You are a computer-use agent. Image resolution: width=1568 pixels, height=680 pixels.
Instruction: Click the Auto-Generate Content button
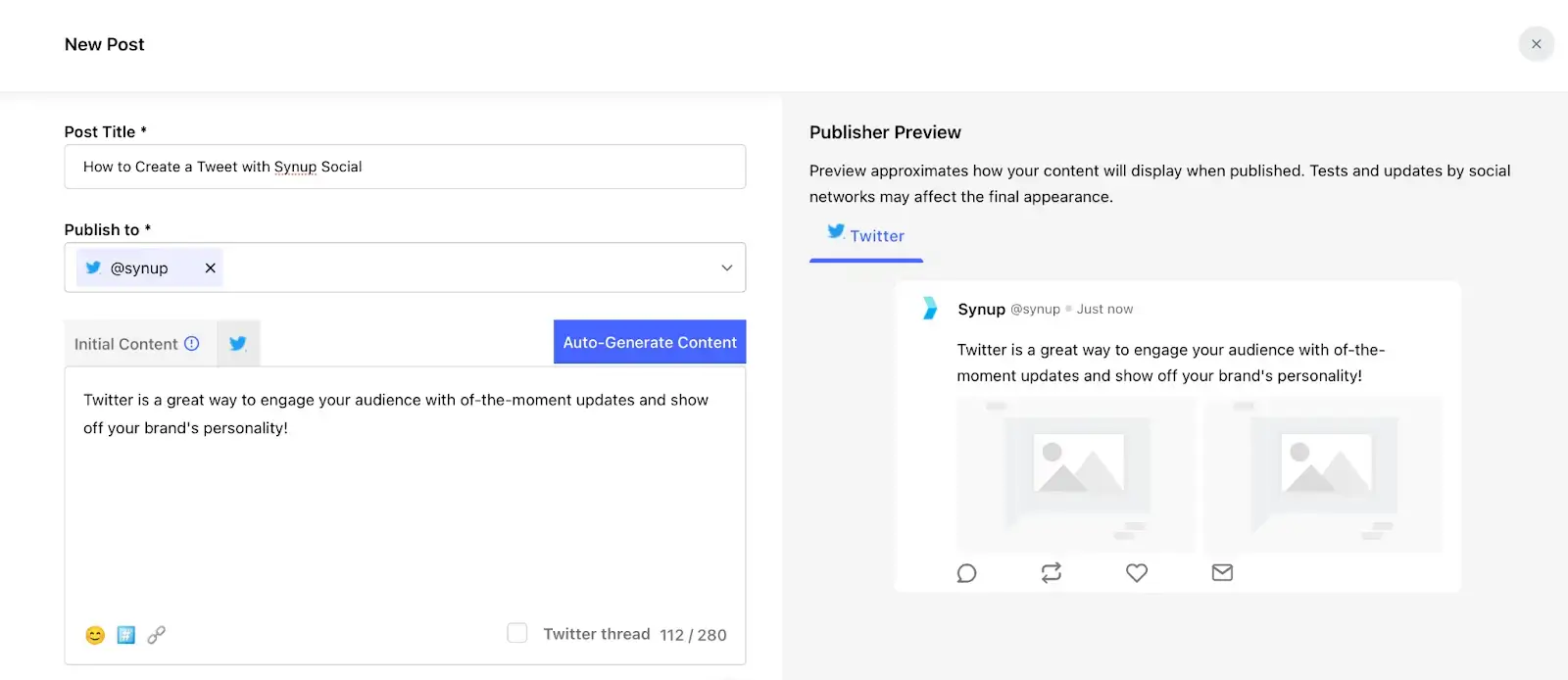pos(650,342)
